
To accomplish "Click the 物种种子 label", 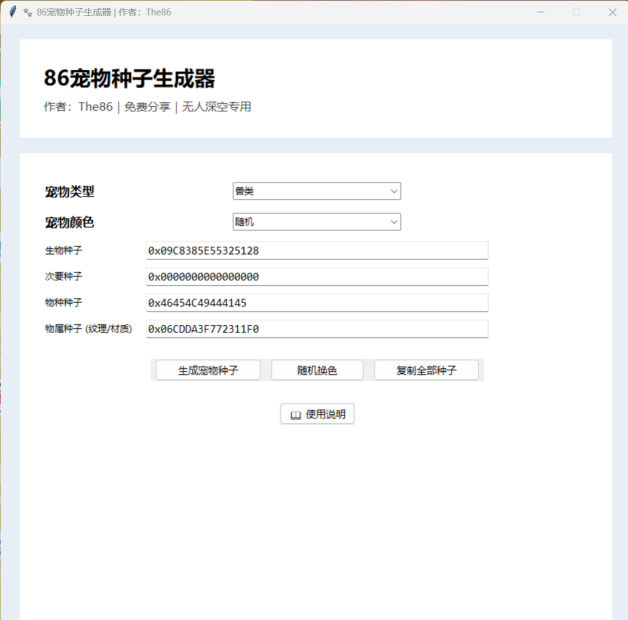I will click(x=63, y=302).
